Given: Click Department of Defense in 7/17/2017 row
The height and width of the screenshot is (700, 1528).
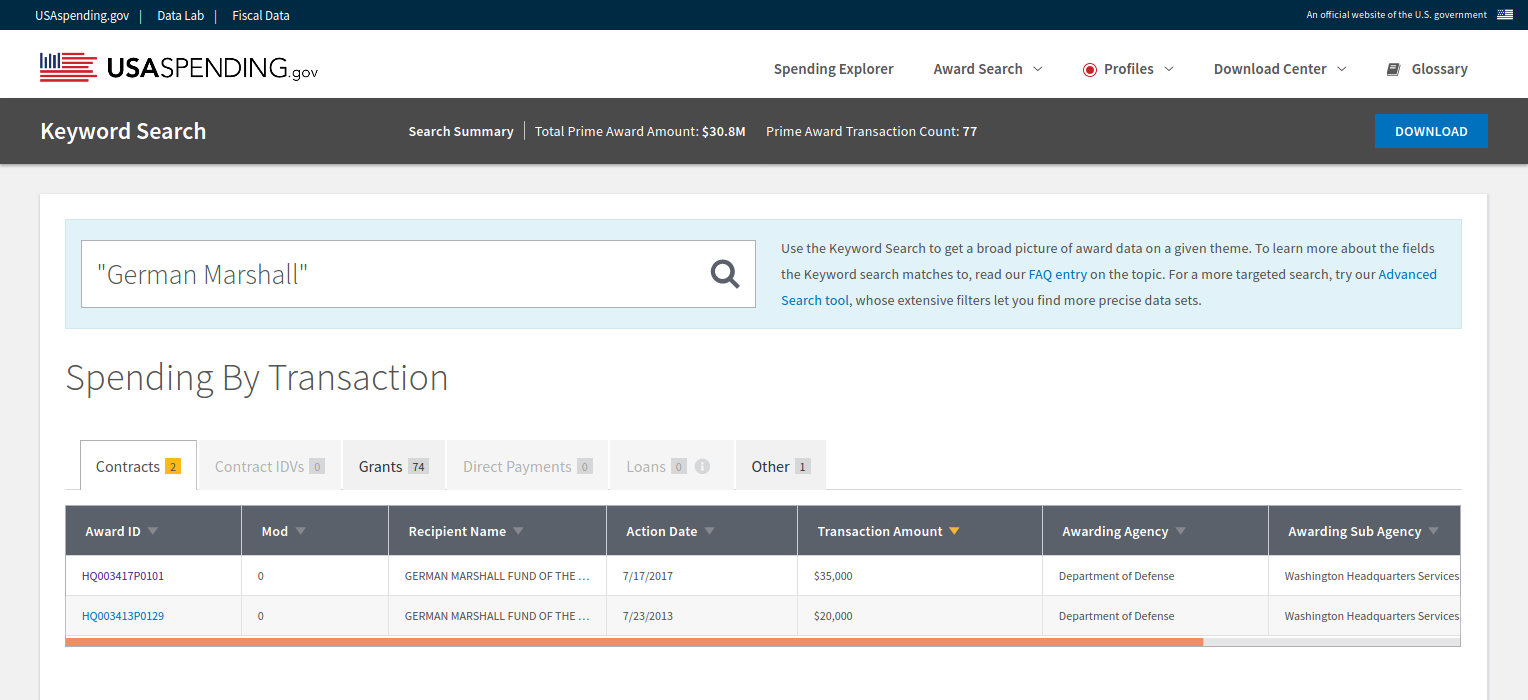Looking at the screenshot, I should (x=1116, y=576).
